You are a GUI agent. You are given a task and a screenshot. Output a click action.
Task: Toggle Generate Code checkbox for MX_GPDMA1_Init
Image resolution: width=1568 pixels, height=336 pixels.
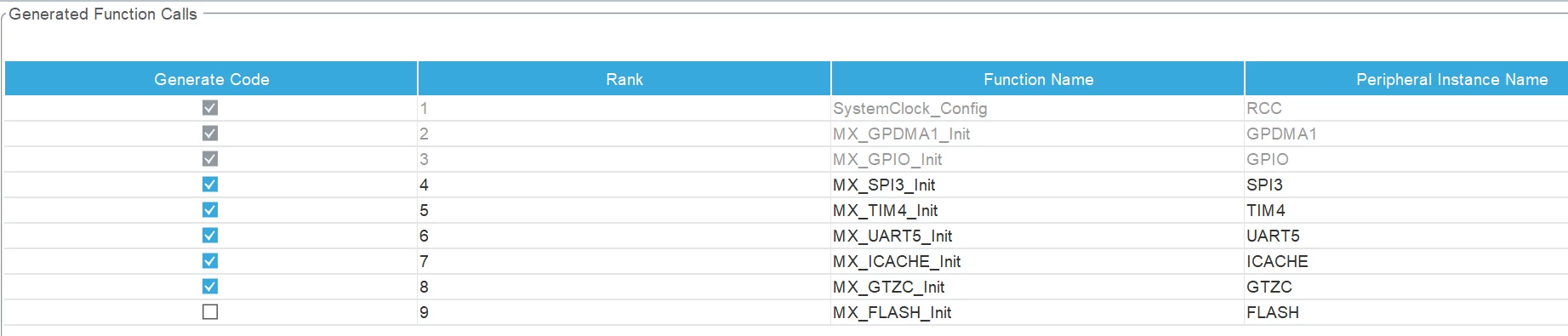[x=210, y=134]
